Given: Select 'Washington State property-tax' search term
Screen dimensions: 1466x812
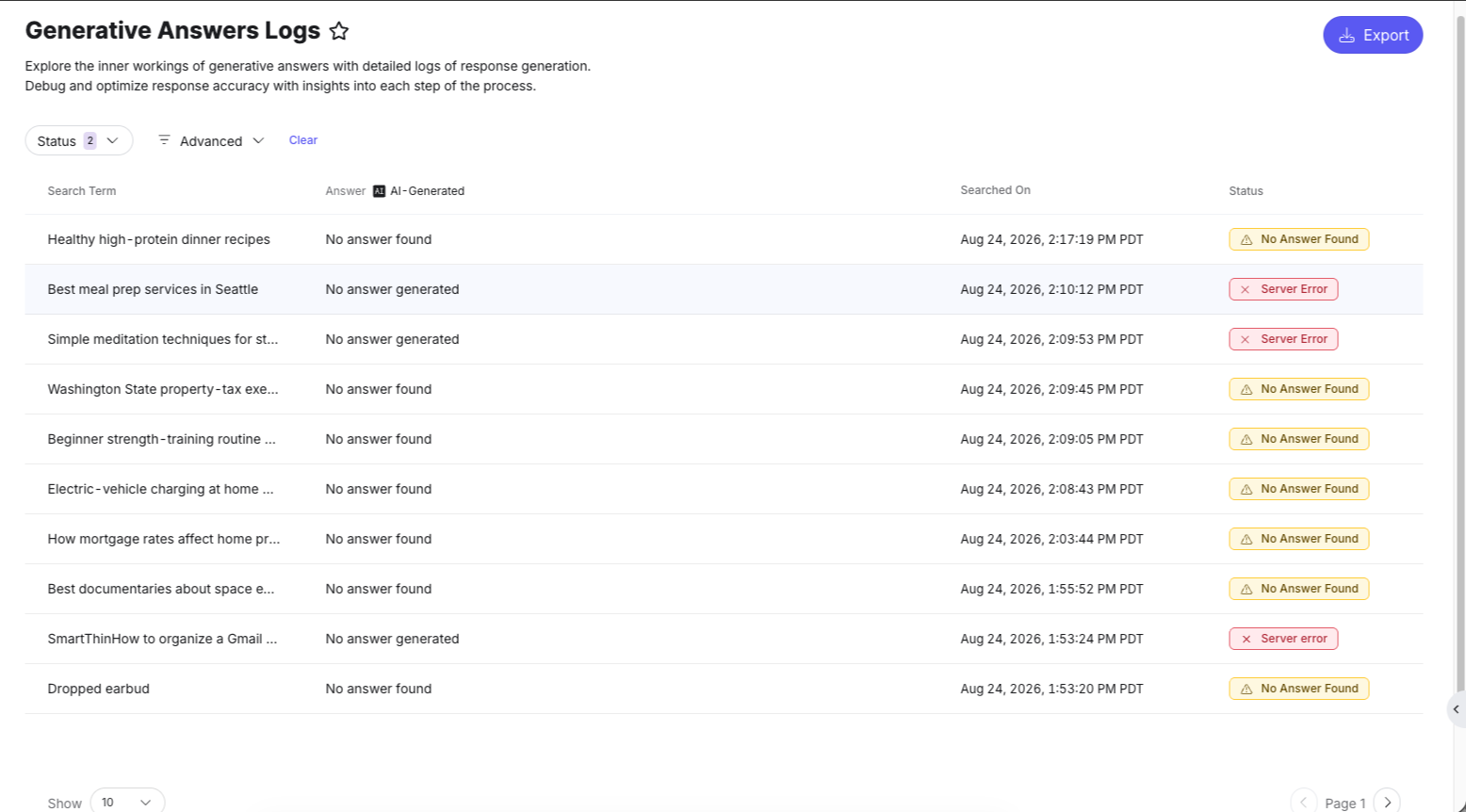Looking at the screenshot, I should point(163,389).
